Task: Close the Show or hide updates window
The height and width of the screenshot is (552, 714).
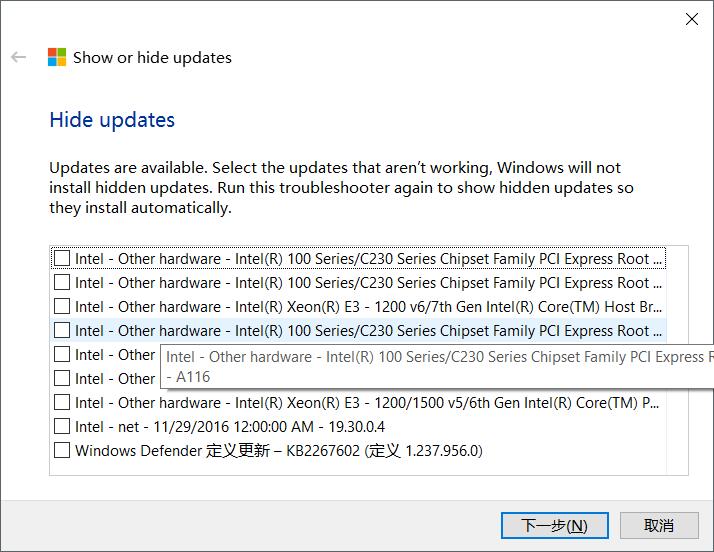Action: [691, 18]
